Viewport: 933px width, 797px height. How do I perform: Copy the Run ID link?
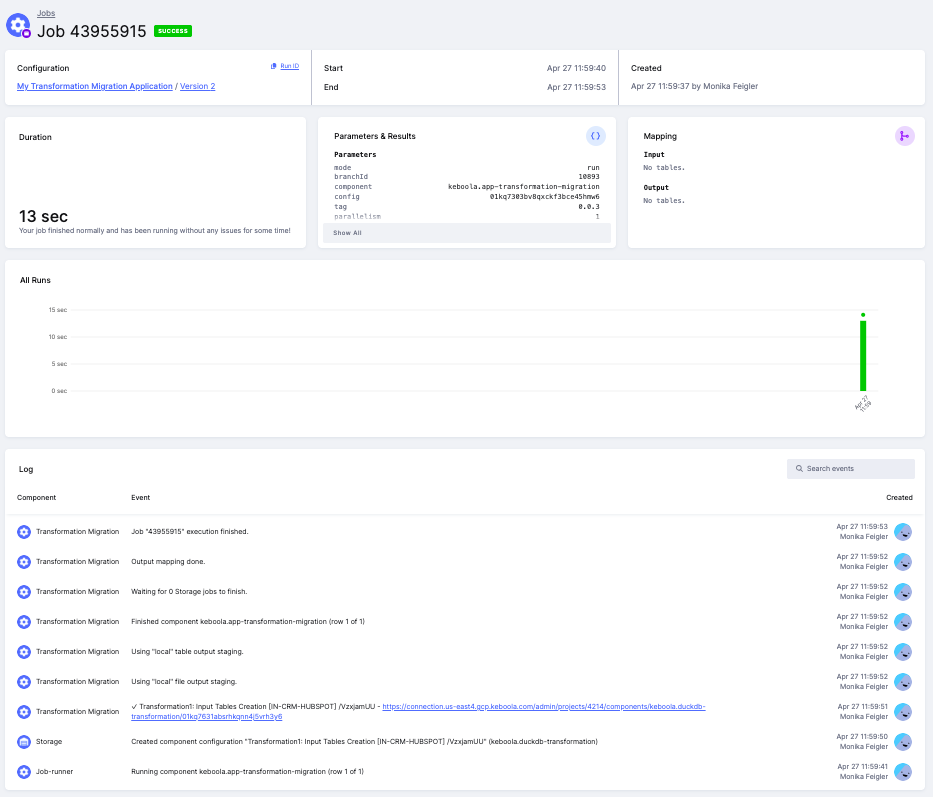click(x=289, y=66)
